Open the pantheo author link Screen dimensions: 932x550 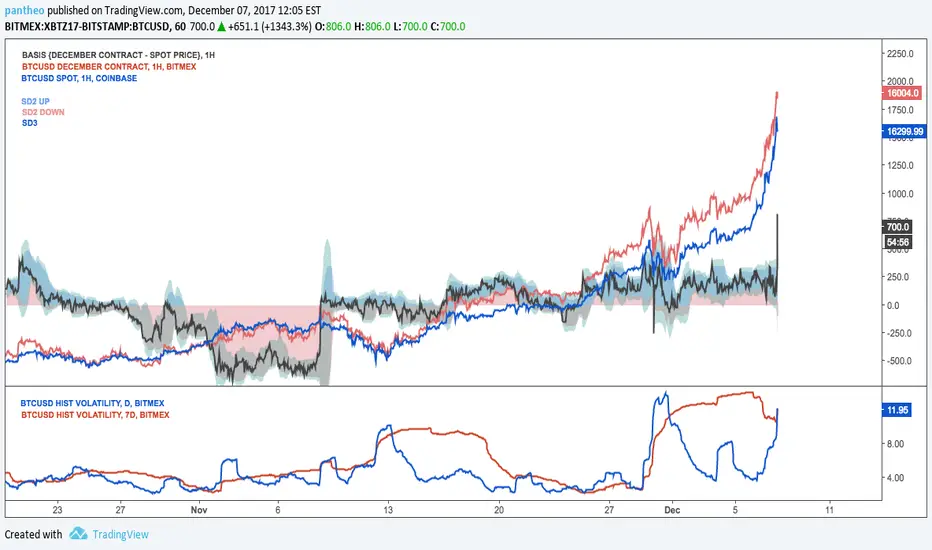24,11
